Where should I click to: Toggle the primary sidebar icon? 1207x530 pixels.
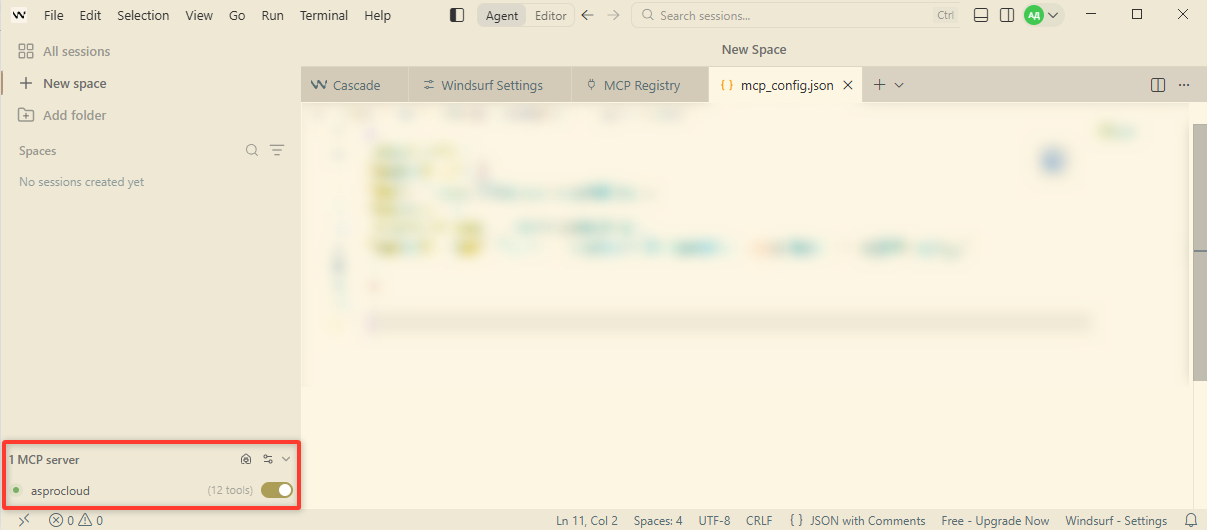coord(457,15)
